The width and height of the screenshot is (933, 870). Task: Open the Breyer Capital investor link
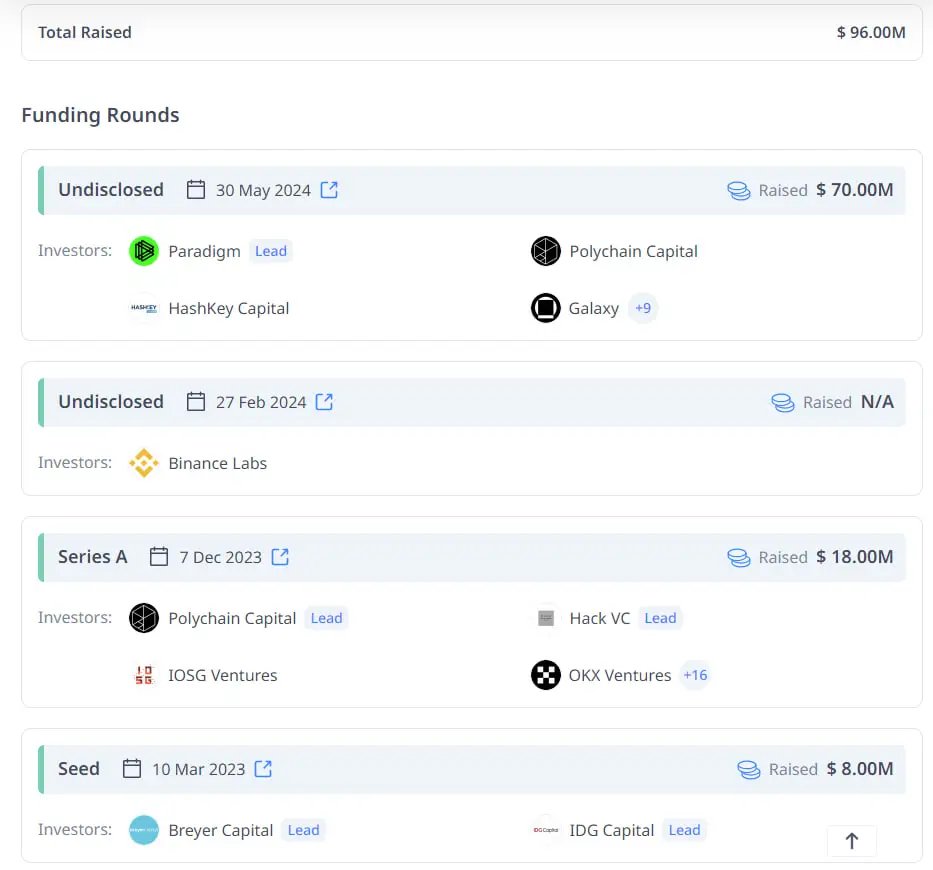[221, 831]
